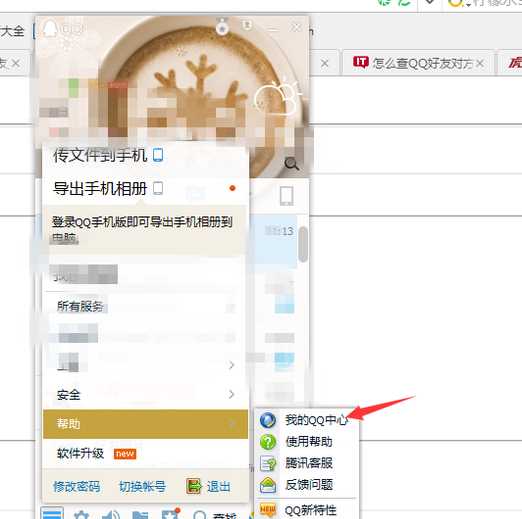Click the star favorites icon with red dot
Screen dimensions: 522x519
tap(170, 514)
